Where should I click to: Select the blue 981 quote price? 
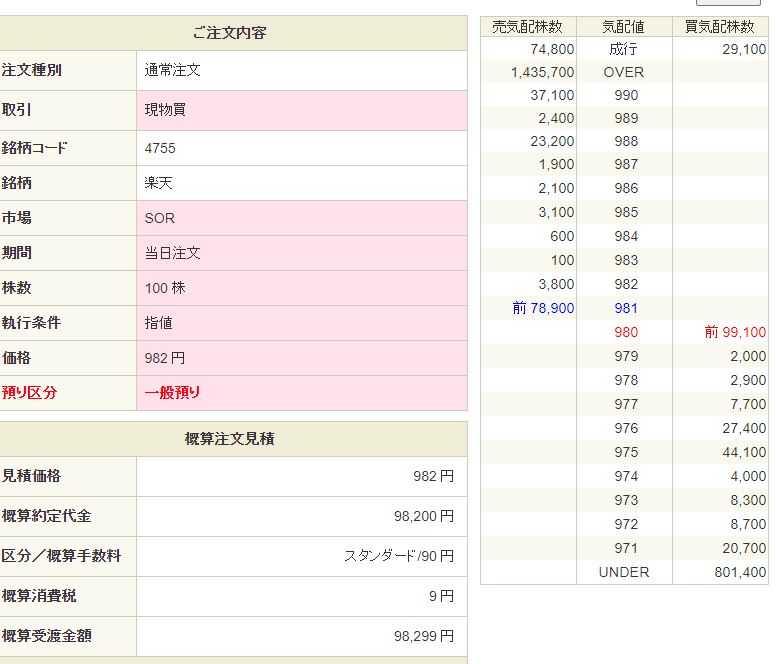(x=626, y=308)
